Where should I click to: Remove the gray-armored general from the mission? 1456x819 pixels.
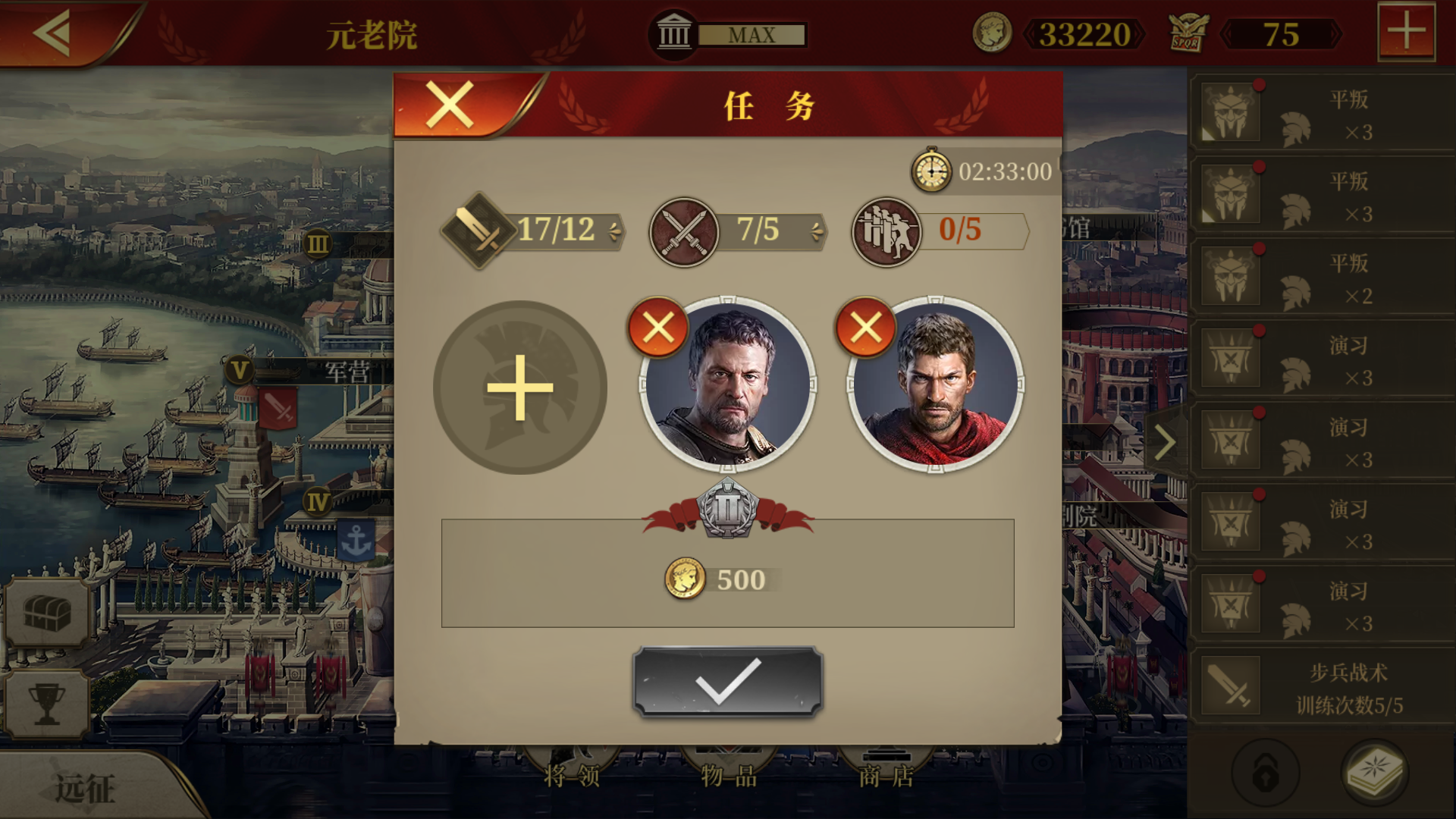(x=657, y=328)
